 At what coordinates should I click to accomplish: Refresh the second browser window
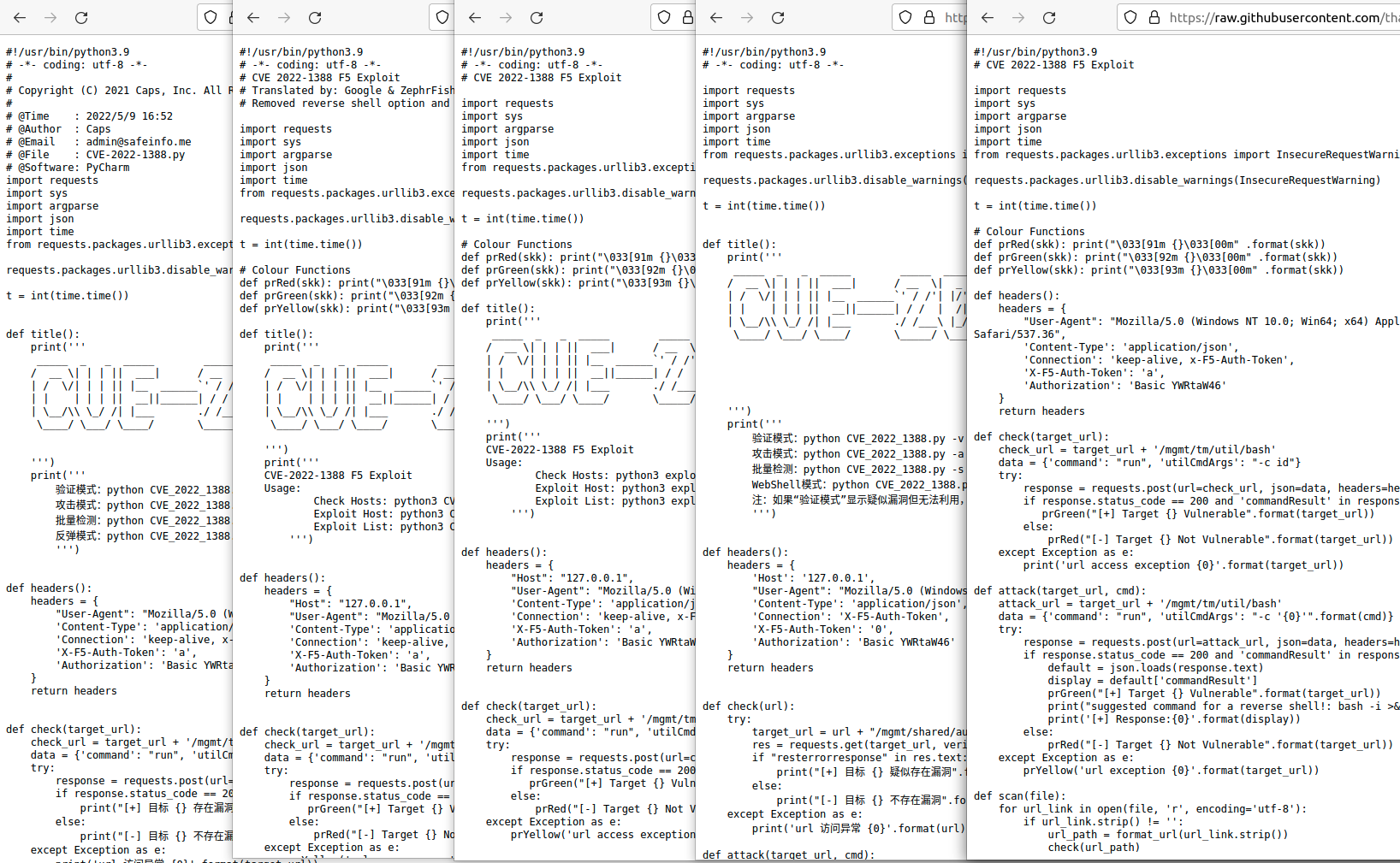(314, 17)
